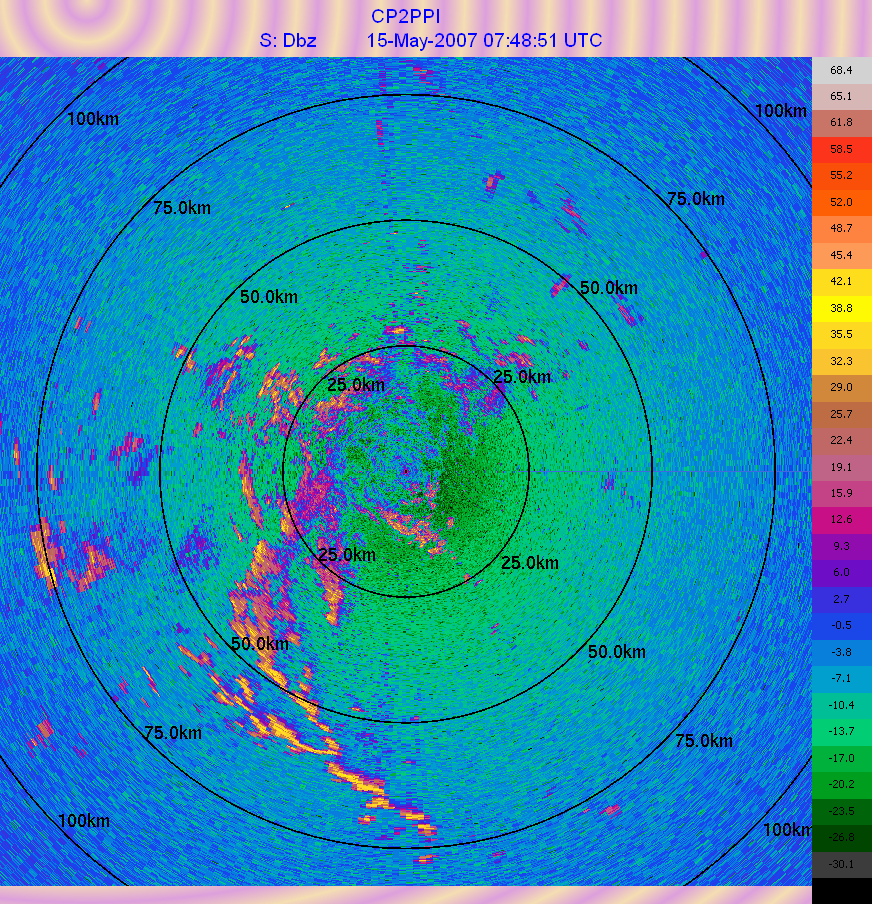The image size is (872, 904).
Task: Click the 100km range label in the northwest
Action: click(x=93, y=119)
